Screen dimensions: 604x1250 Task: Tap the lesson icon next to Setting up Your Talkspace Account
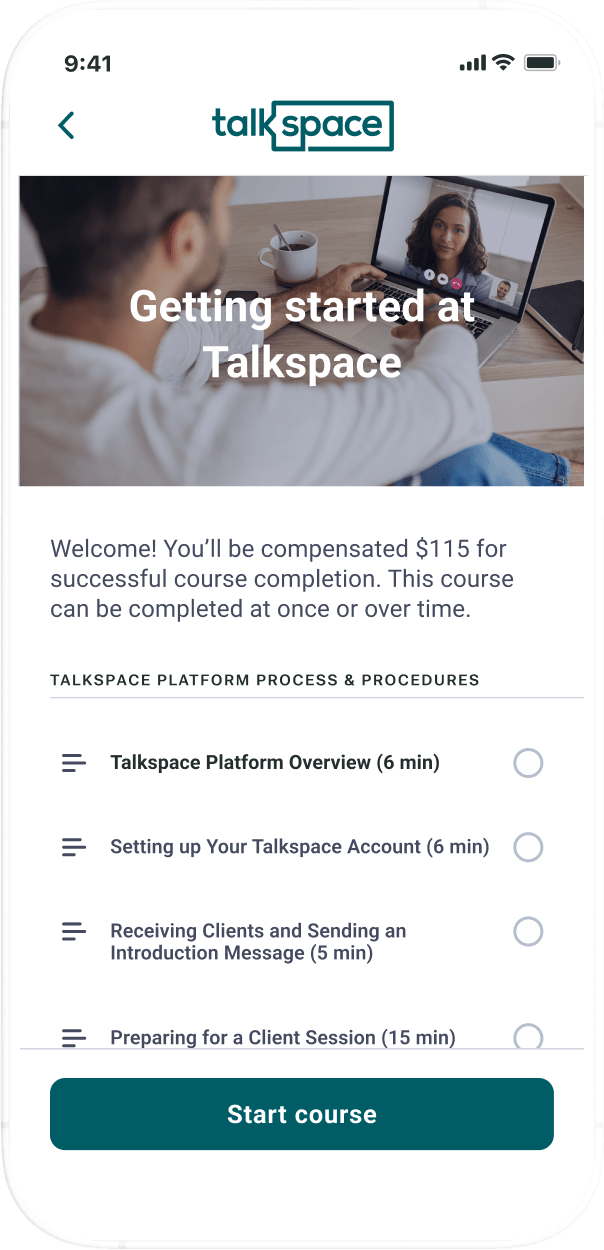[x=73, y=847]
